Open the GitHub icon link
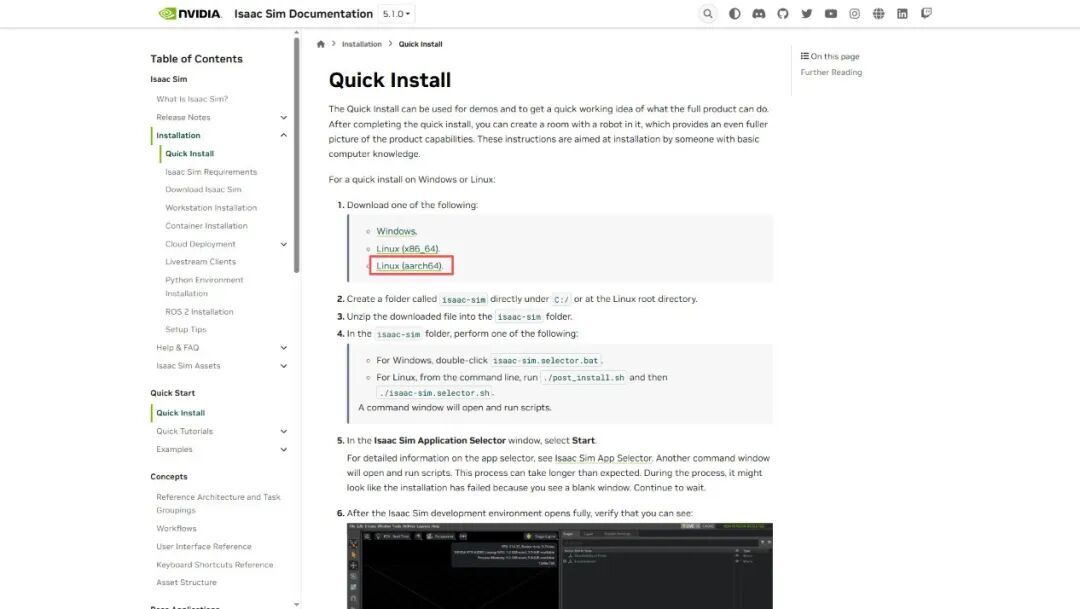Screen dimensions: 1080x609 [782, 14]
